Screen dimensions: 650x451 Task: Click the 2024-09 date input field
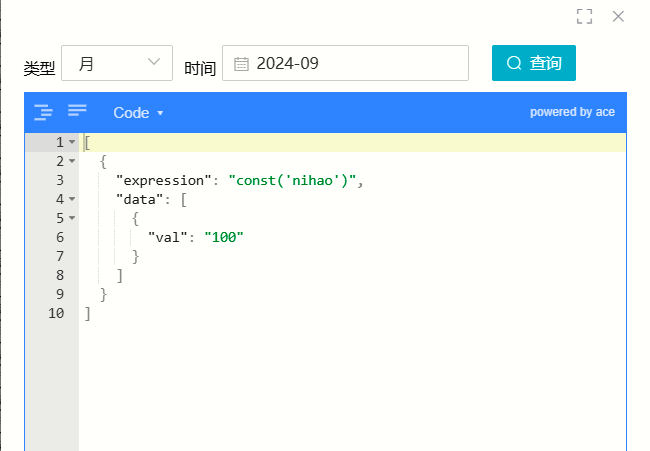pyautogui.click(x=345, y=63)
